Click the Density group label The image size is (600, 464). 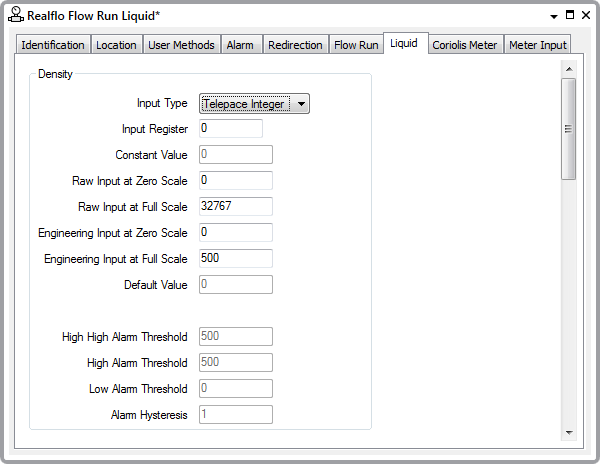point(55,74)
